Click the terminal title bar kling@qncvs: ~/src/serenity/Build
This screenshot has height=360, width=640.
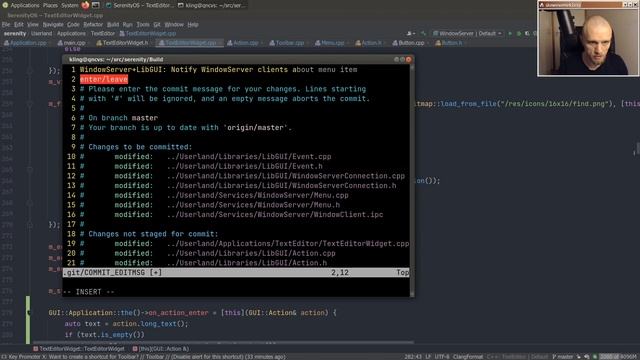[x=238, y=60]
